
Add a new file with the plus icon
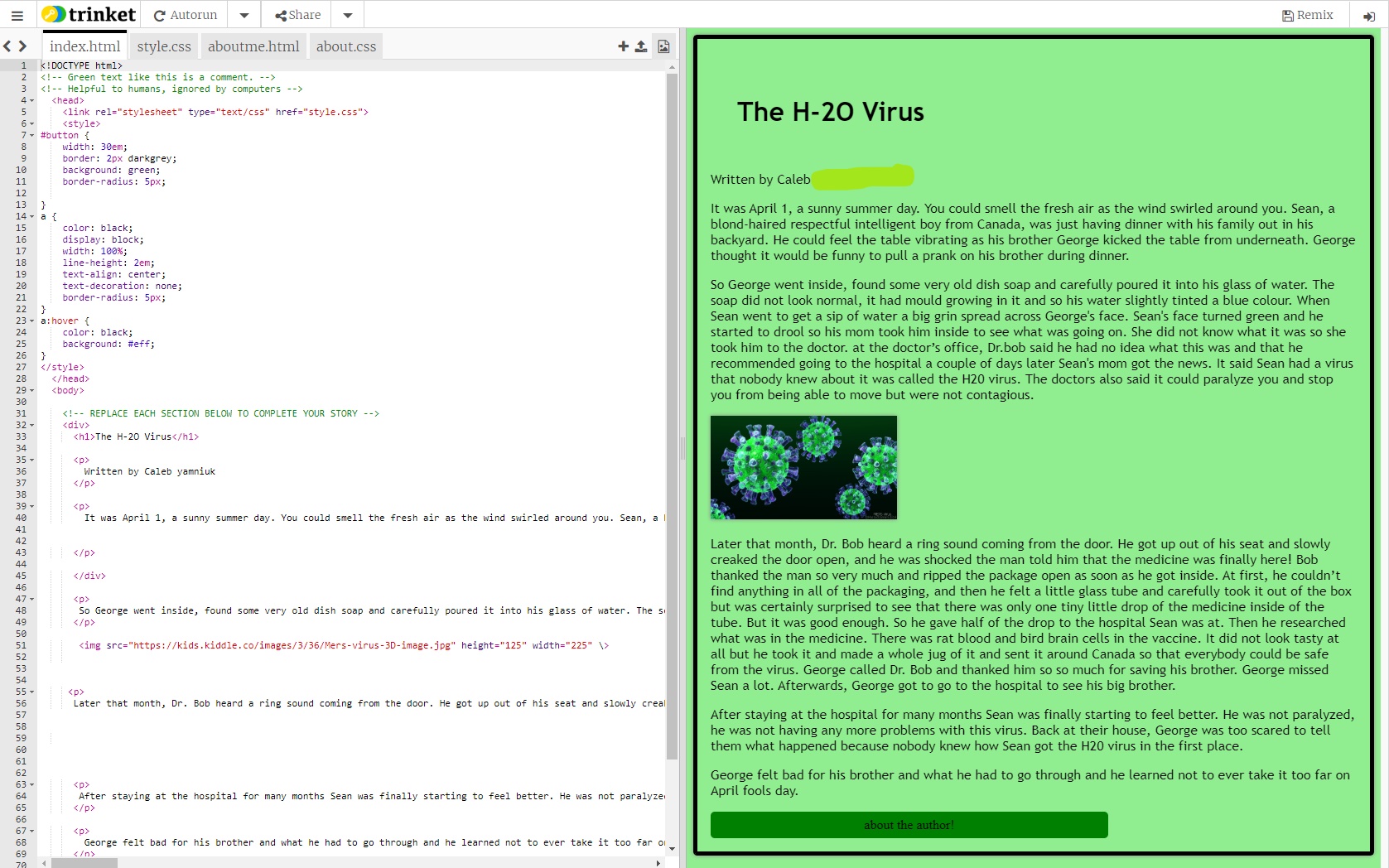pos(623,46)
